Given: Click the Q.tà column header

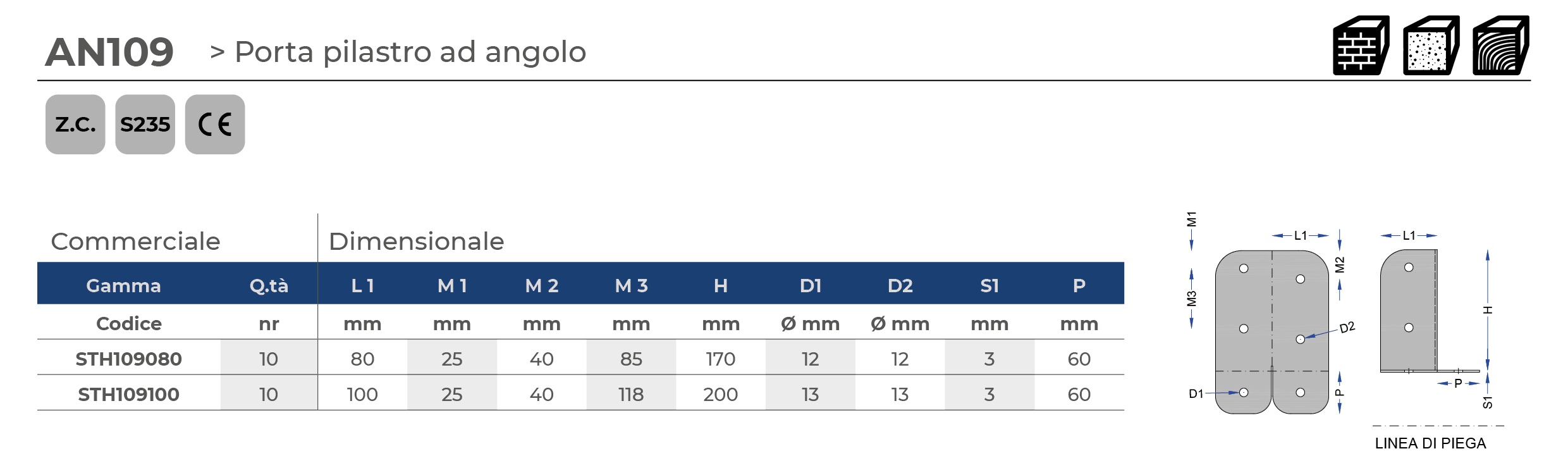Looking at the screenshot, I should pyautogui.click(x=269, y=286).
